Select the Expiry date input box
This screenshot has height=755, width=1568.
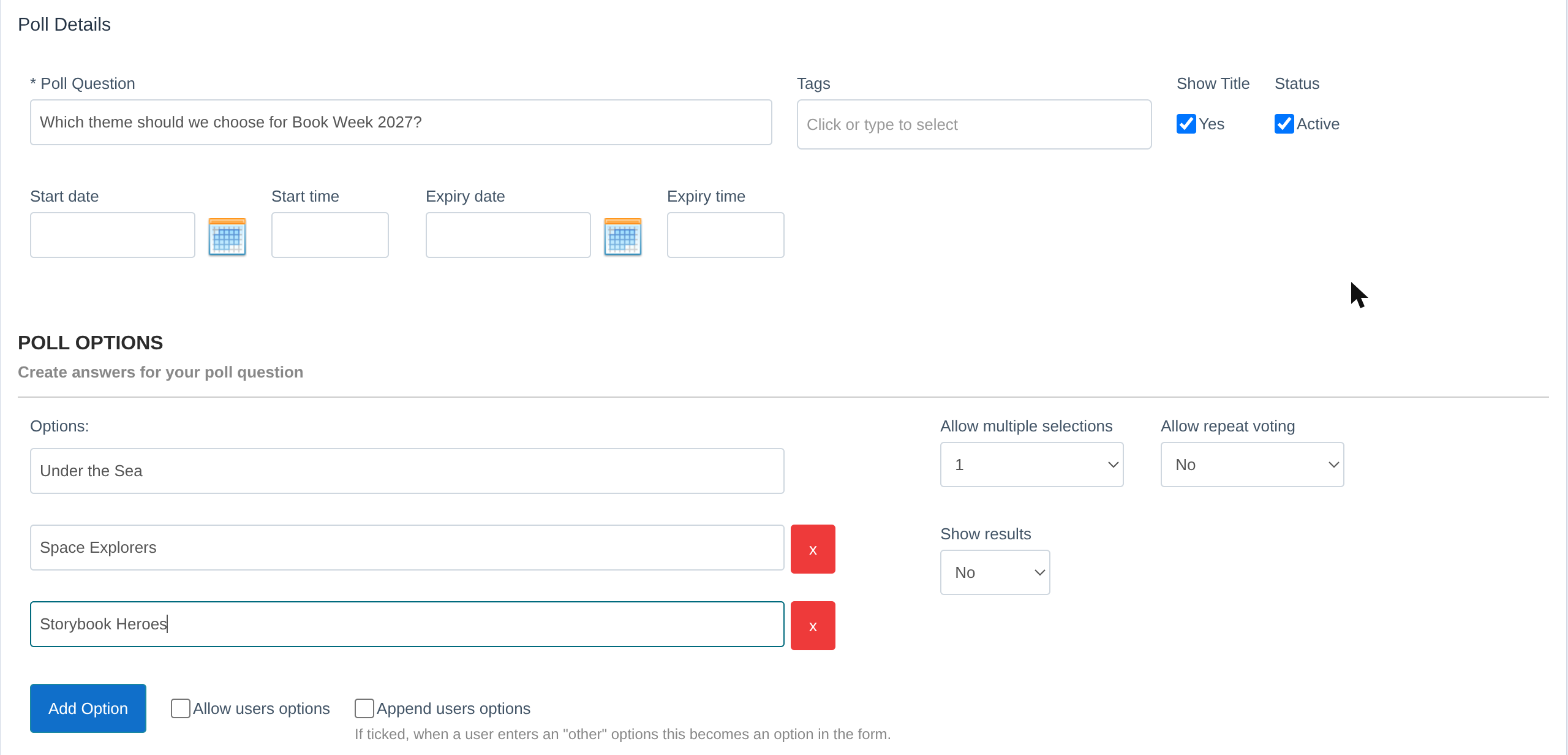tap(508, 235)
